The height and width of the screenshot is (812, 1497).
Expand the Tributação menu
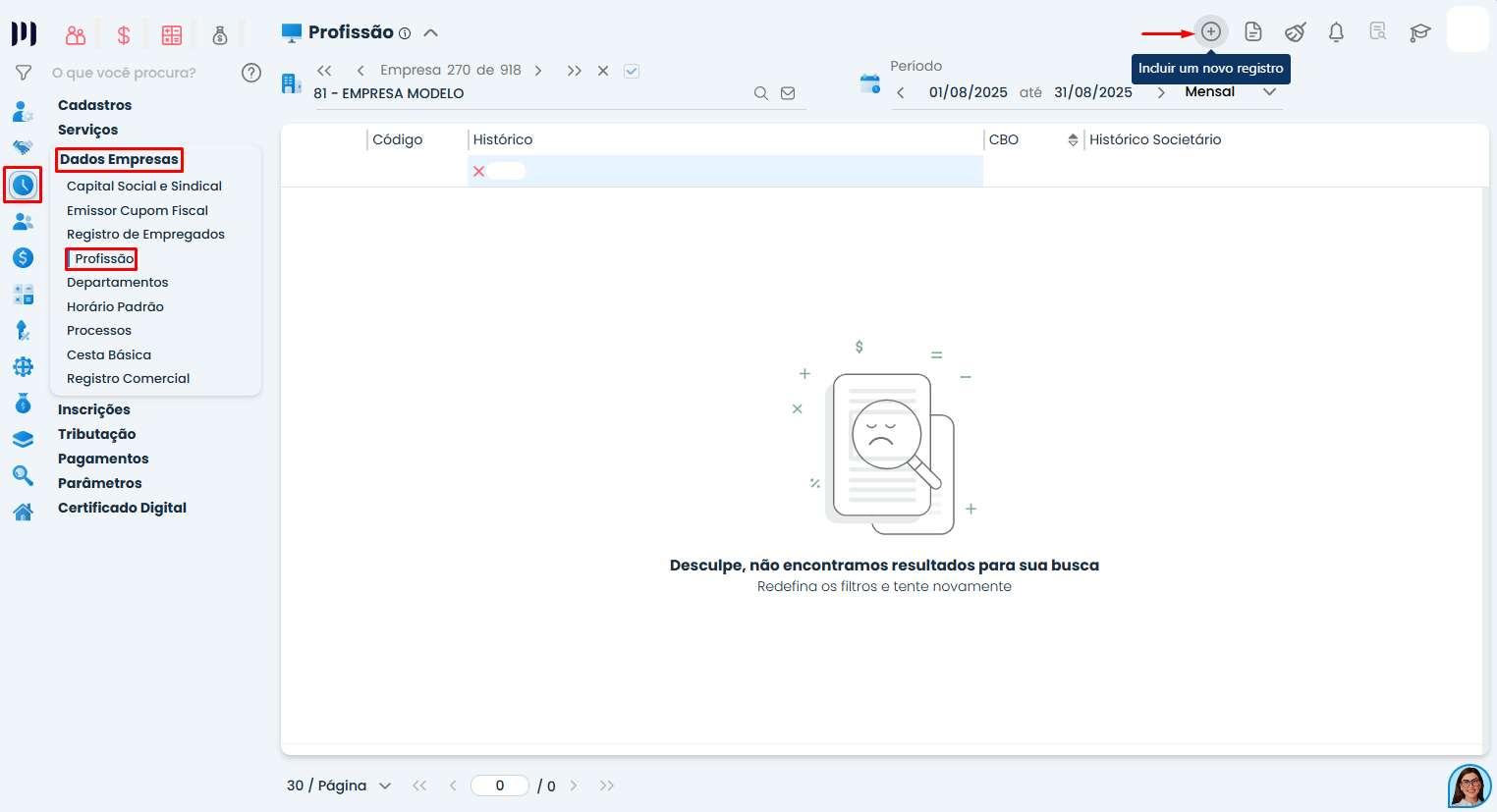click(x=96, y=434)
